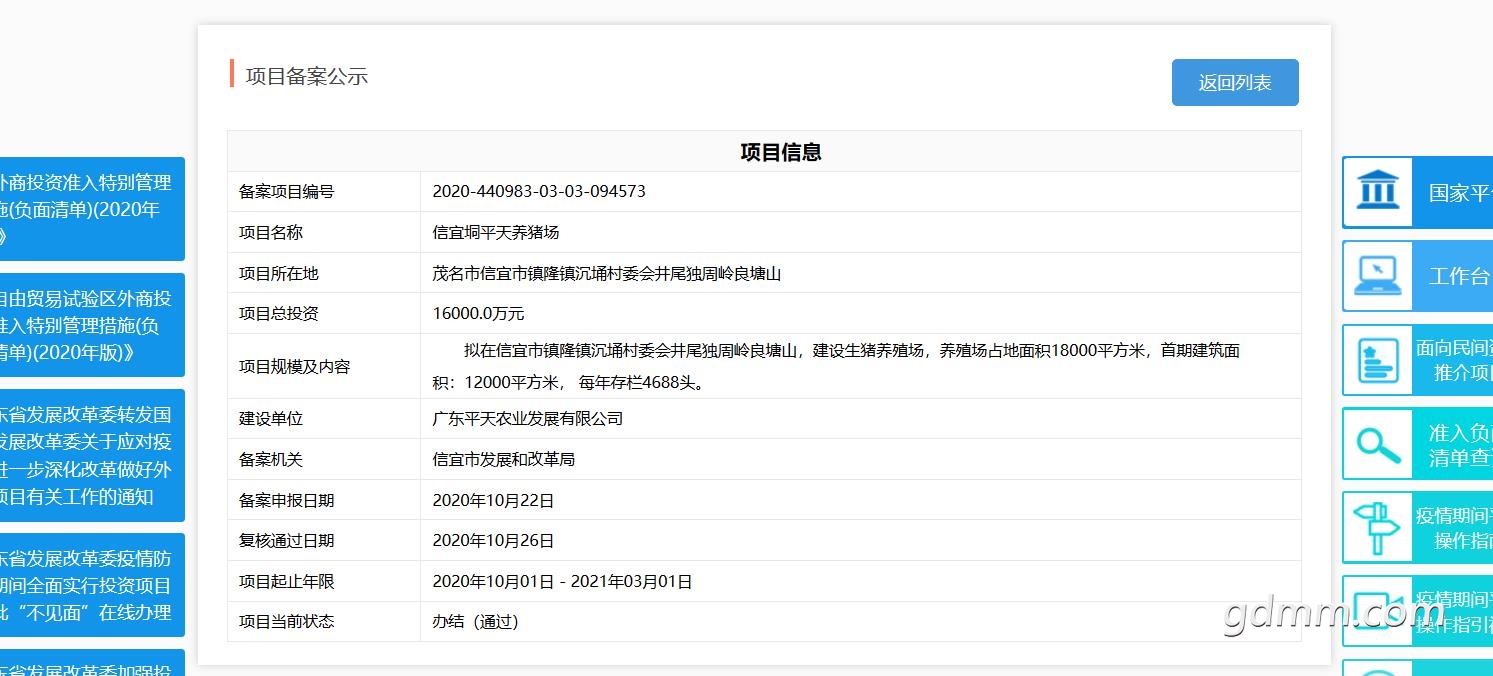Select the period 2020年10月01日 - 2021年03月01日
Viewport: 1493px width, 676px height.
(x=562, y=581)
